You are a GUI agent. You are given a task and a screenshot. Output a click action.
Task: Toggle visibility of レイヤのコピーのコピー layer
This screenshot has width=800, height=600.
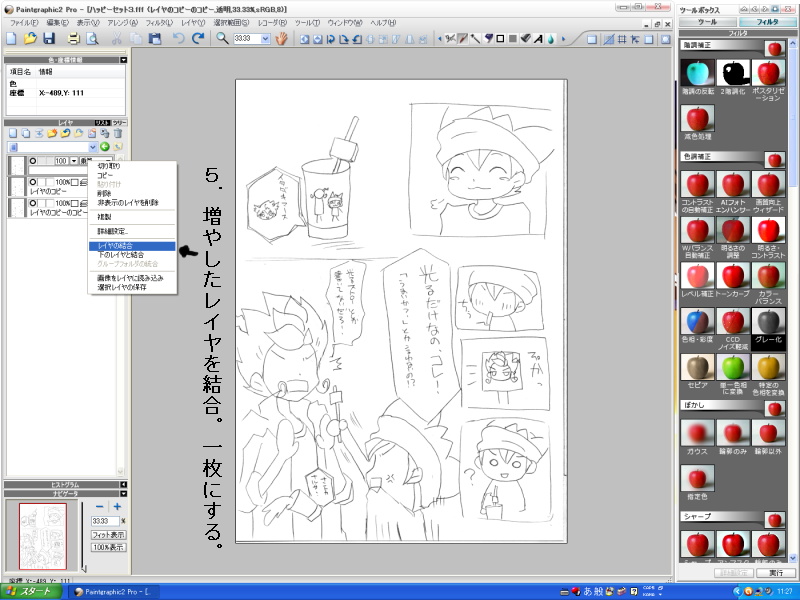[33, 203]
